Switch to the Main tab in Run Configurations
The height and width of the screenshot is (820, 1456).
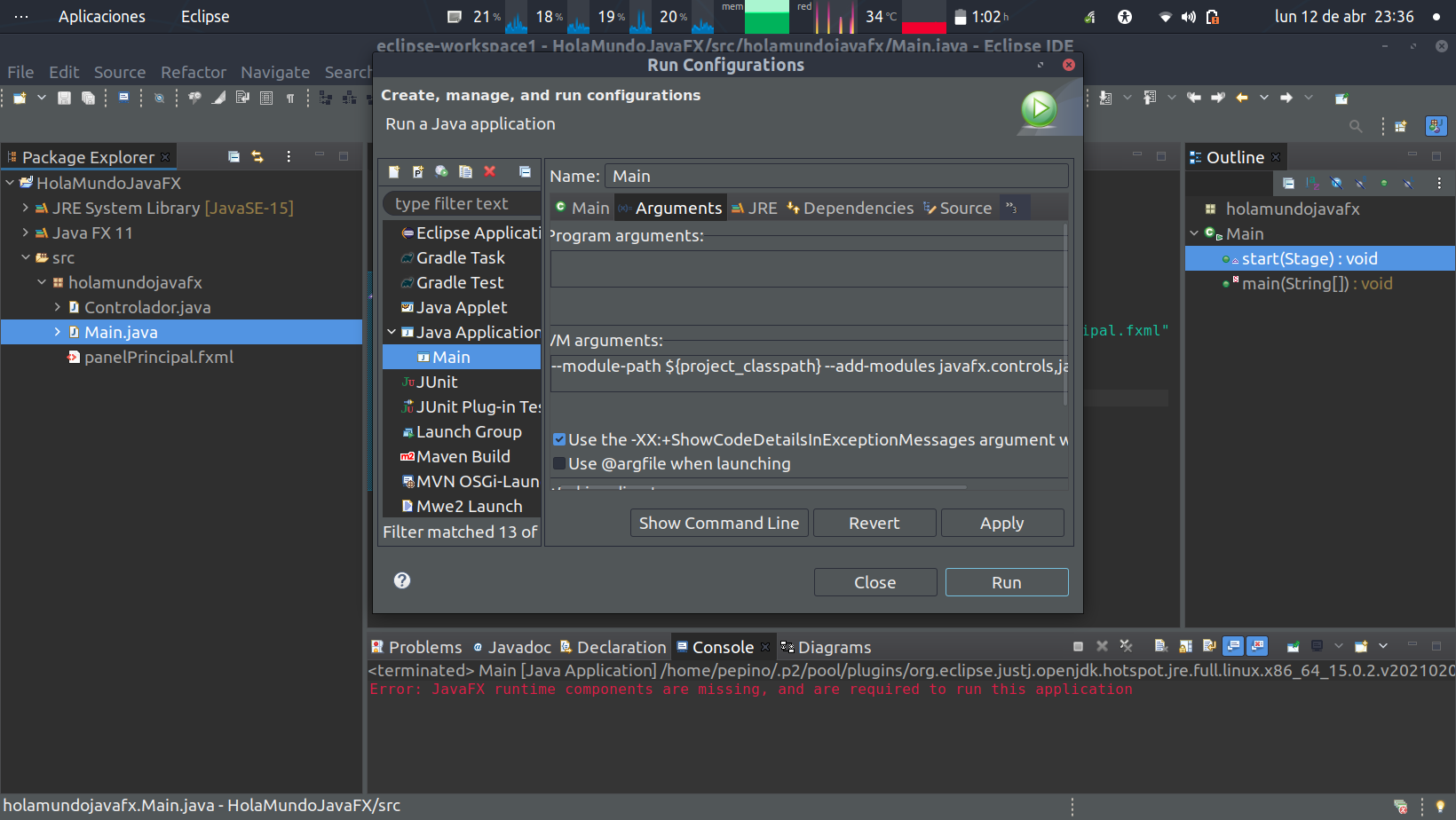[x=582, y=208]
